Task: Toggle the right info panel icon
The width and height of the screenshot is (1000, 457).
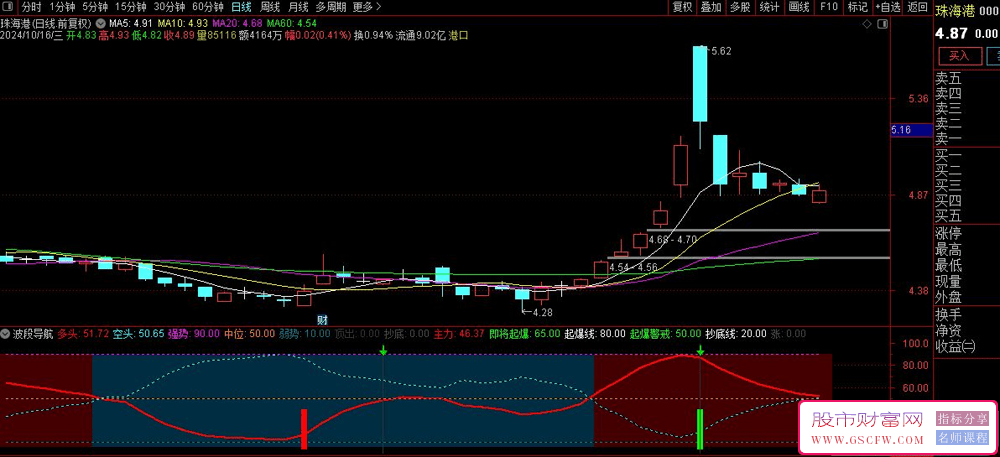Action: pyautogui.click(x=882, y=24)
